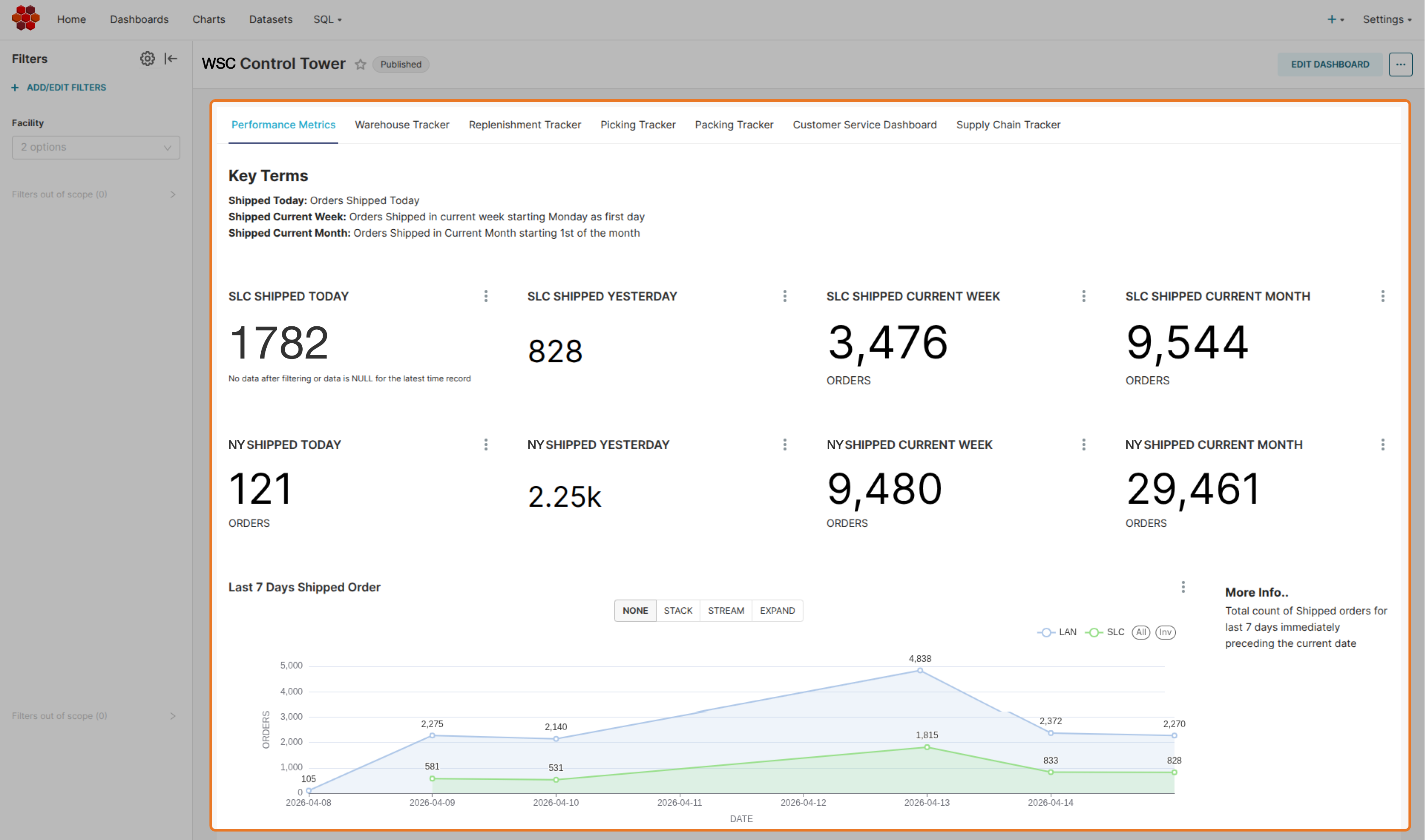Open Dashboards in navigation bar

pyautogui.click(x=139, y=19)
